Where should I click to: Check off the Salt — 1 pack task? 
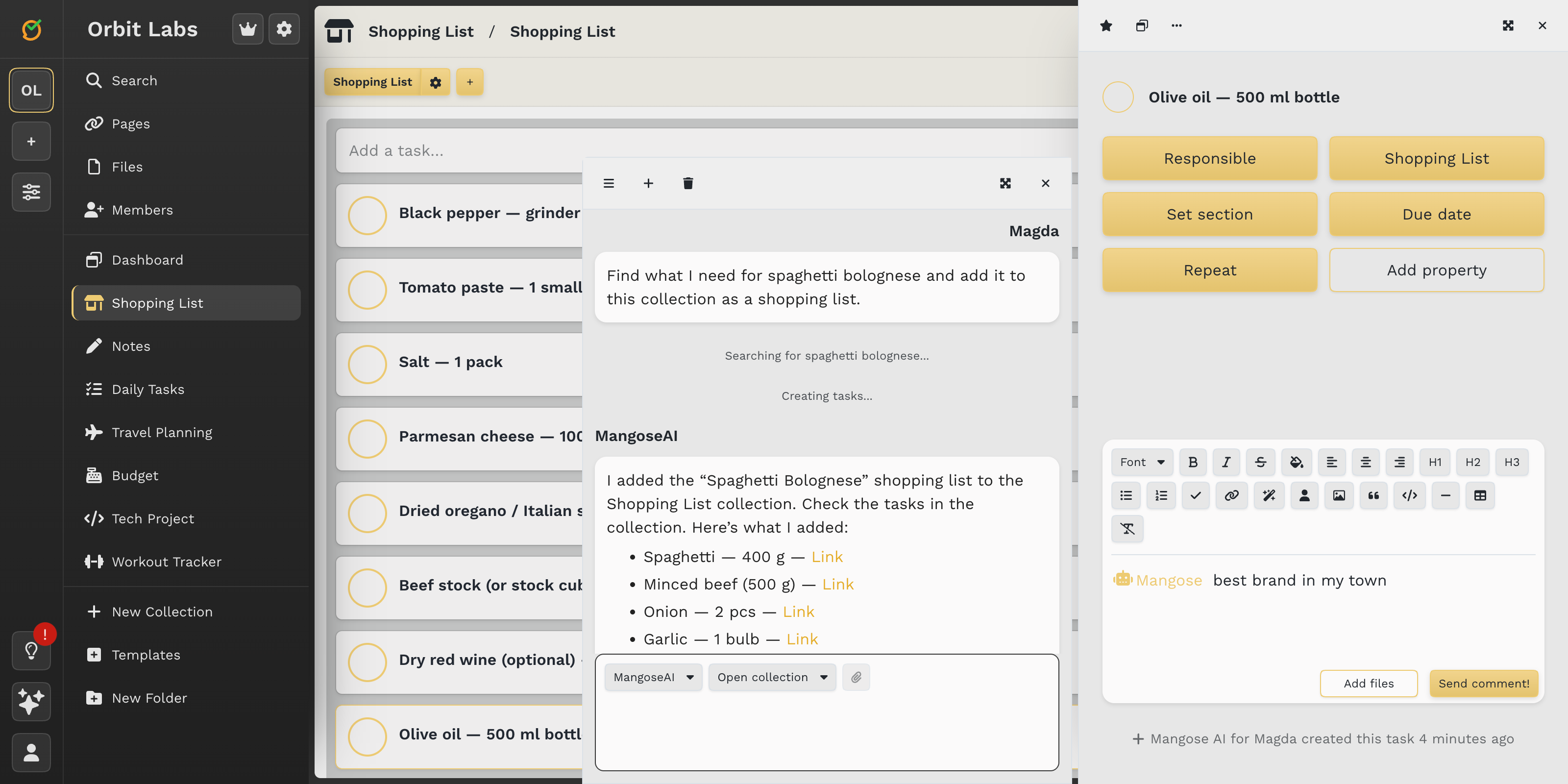pos(367,364)
